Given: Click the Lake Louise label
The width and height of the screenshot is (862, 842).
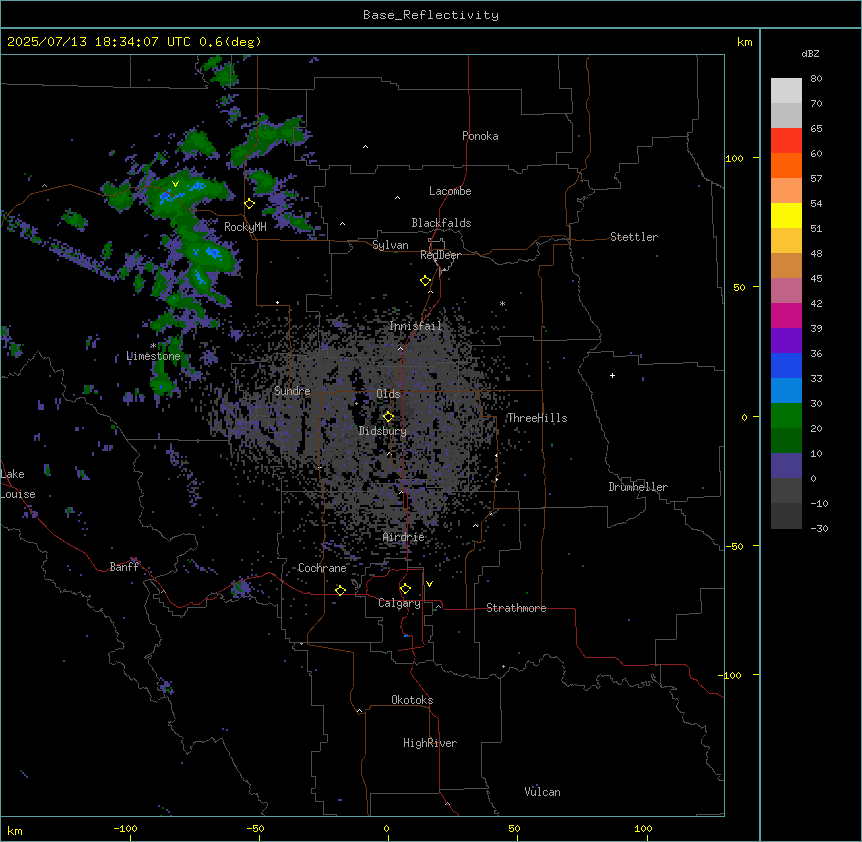Looking at the screenshot, I should pyautogui.click(x=18, y=484).
